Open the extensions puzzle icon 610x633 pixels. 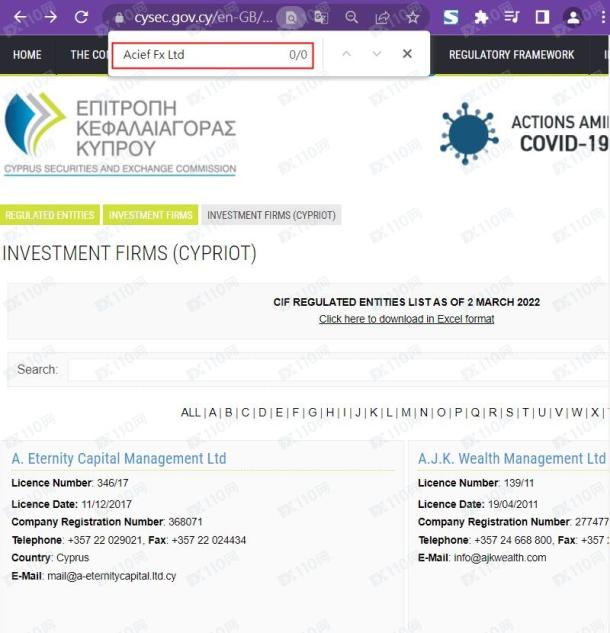pyautogui.click(x=481, y=17)
